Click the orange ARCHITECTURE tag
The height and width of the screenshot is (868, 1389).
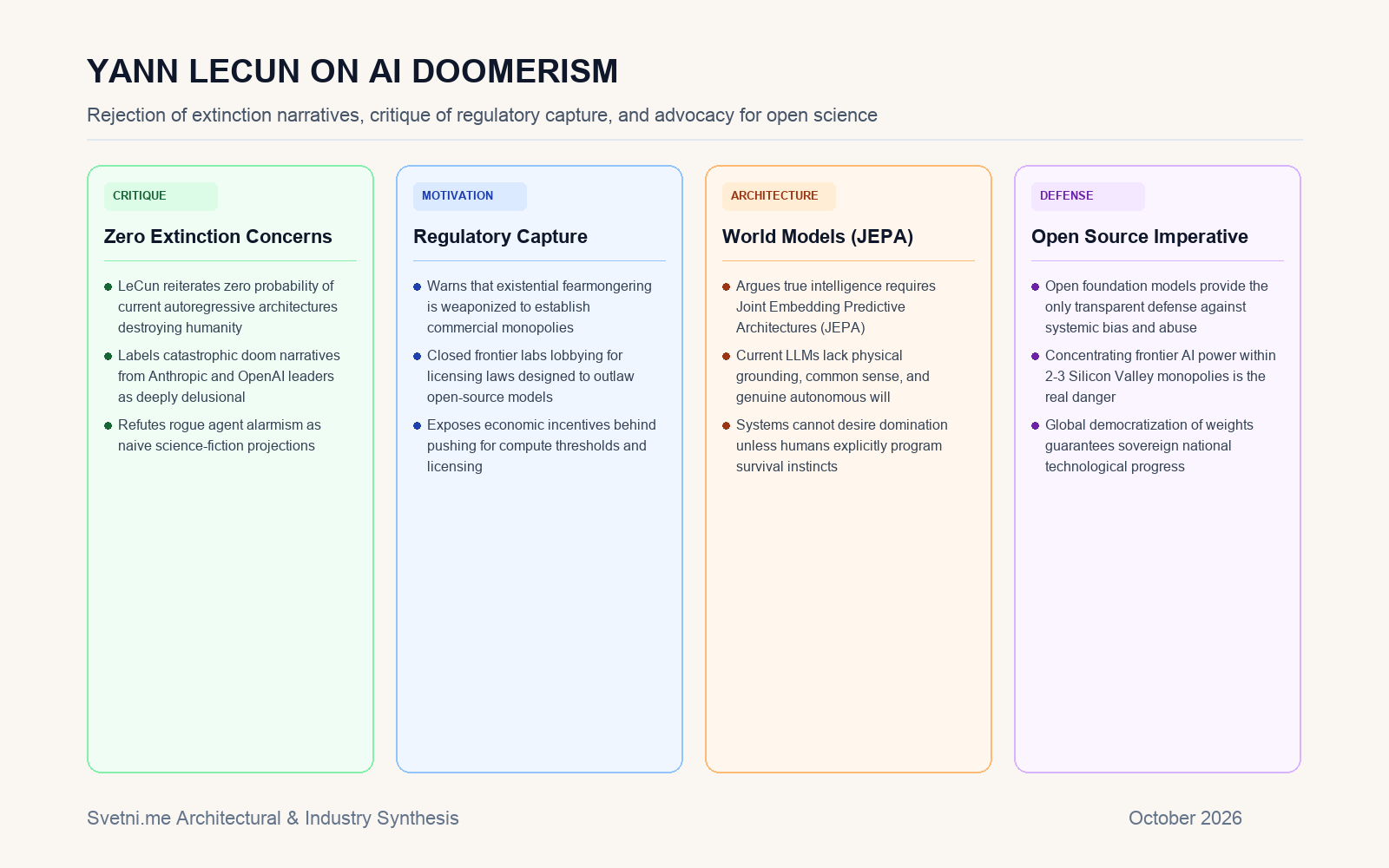(779, 196)
